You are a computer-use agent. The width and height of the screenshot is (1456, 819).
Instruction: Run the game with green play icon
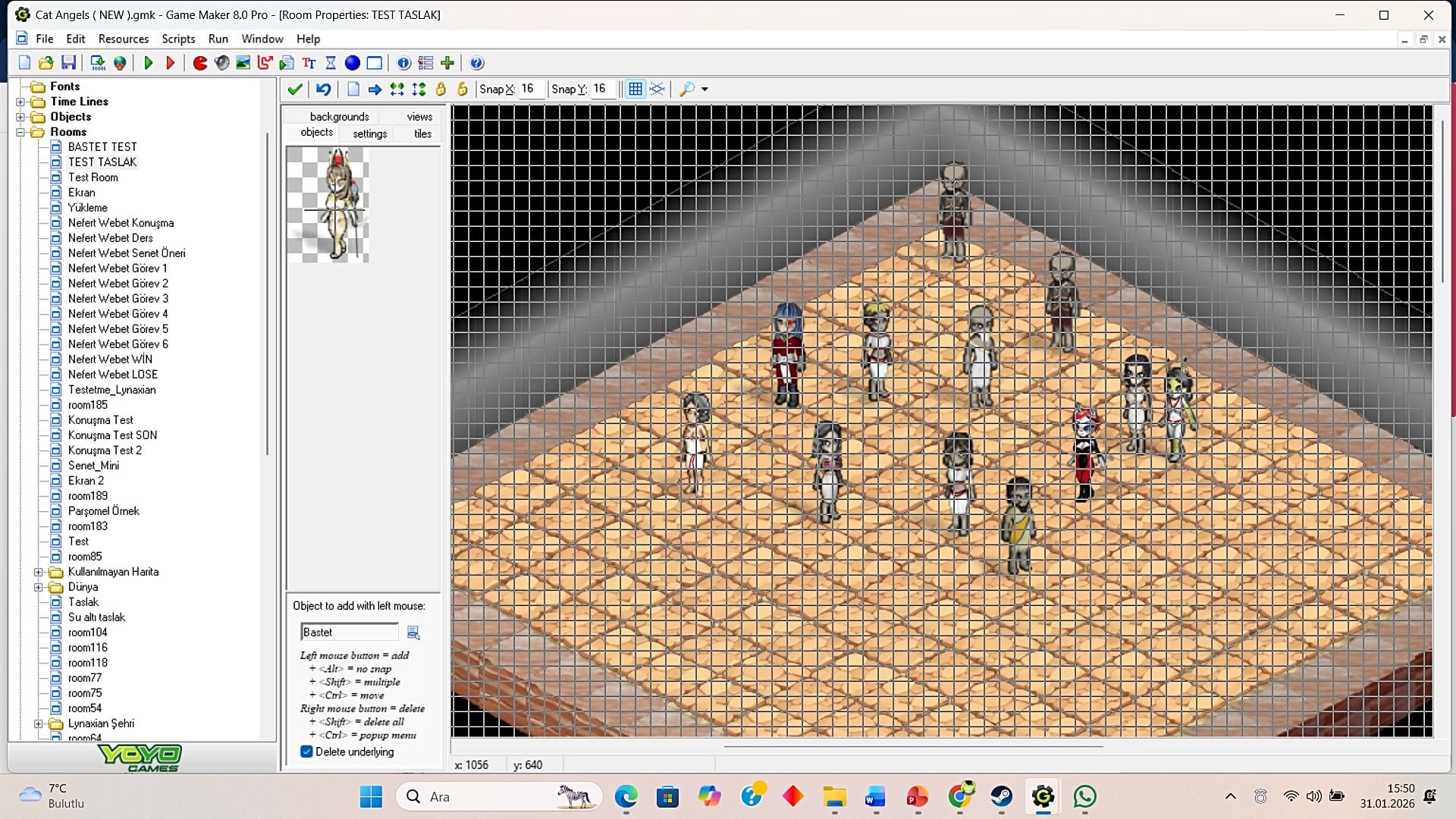149,63
